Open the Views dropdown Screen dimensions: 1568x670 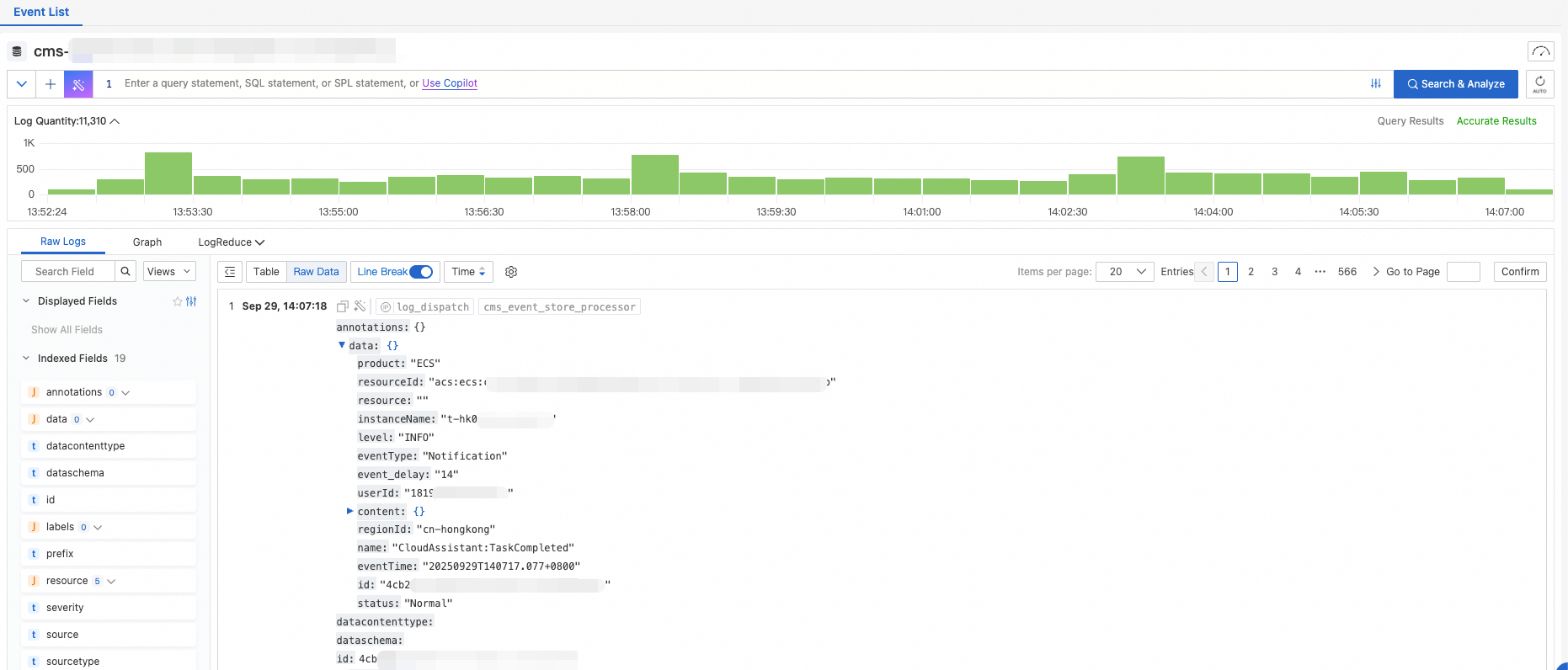click(x=170, y=271)
